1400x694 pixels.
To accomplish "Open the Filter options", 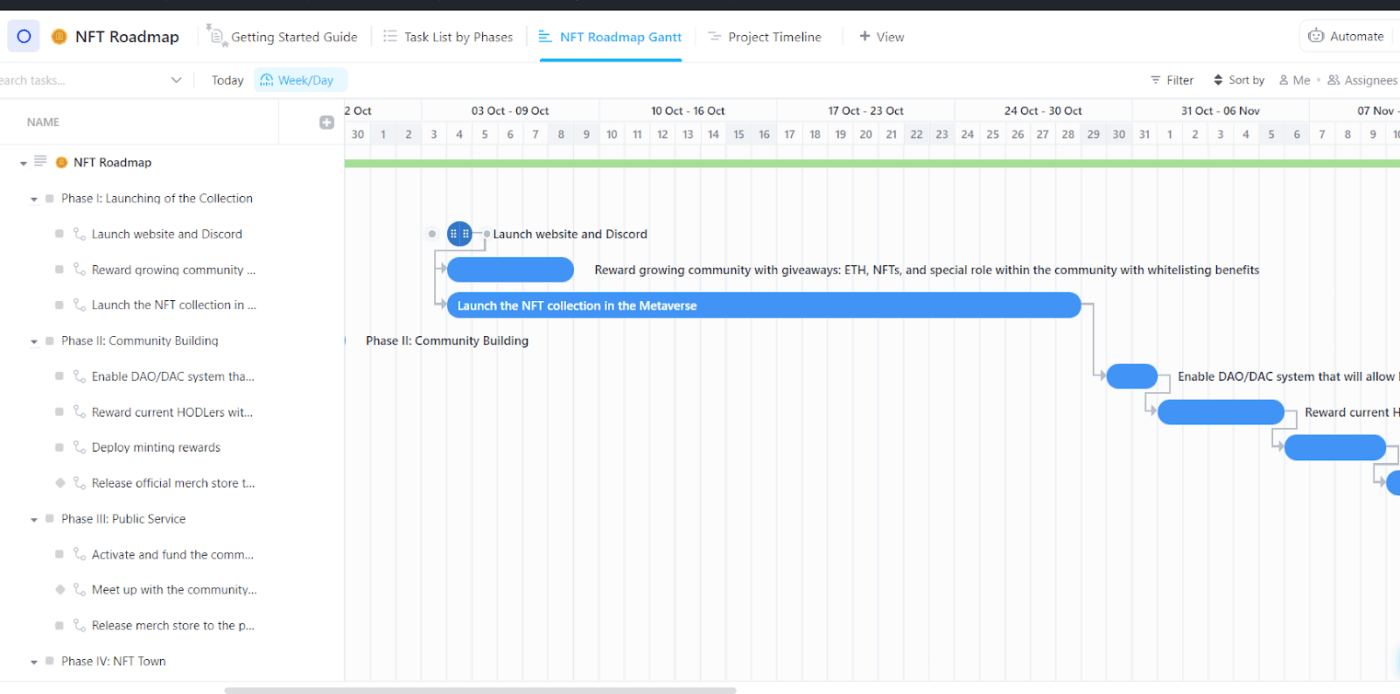I will [1171, 80].
